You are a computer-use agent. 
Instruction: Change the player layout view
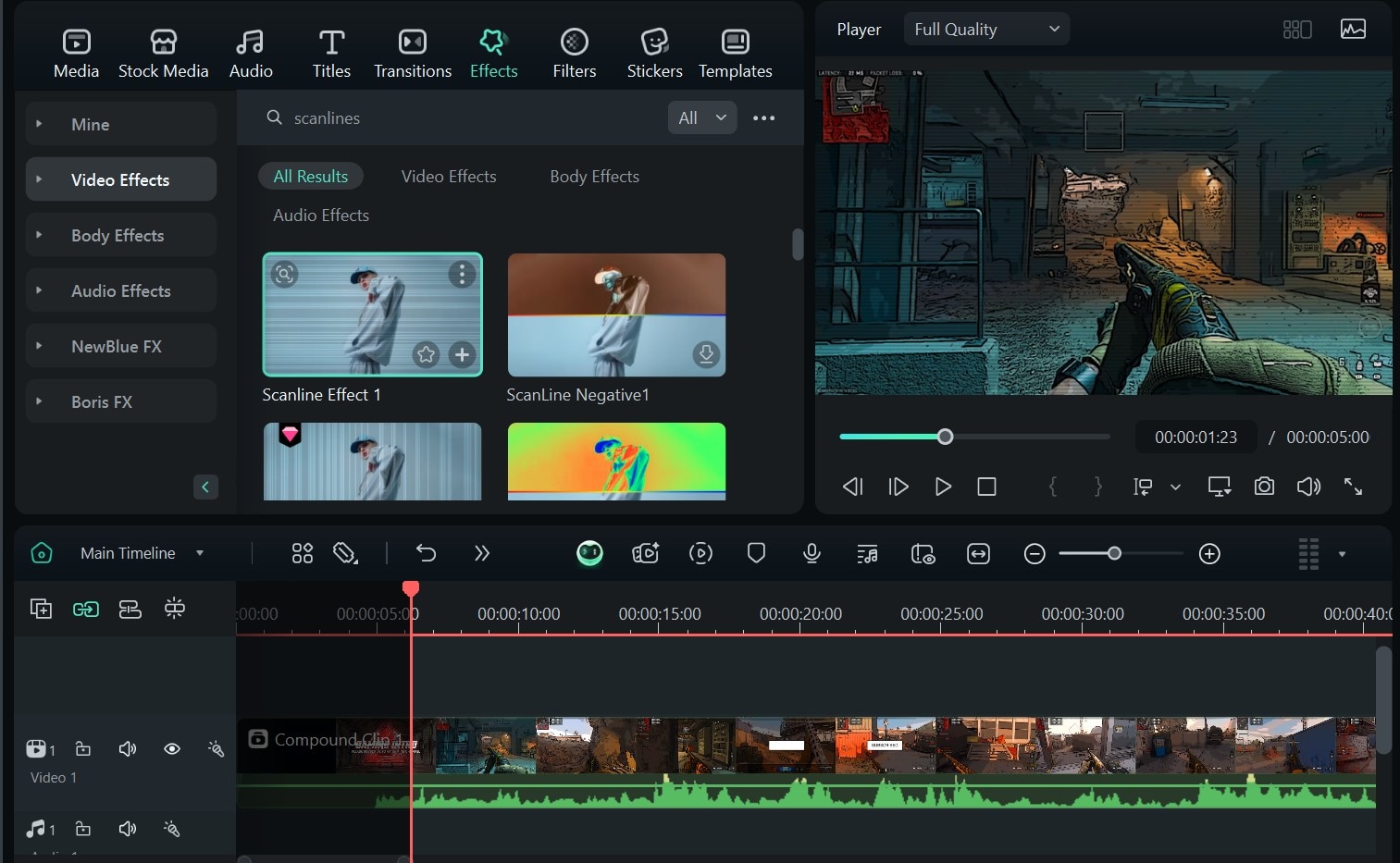pyautogui.click(x=1297, y=30)
